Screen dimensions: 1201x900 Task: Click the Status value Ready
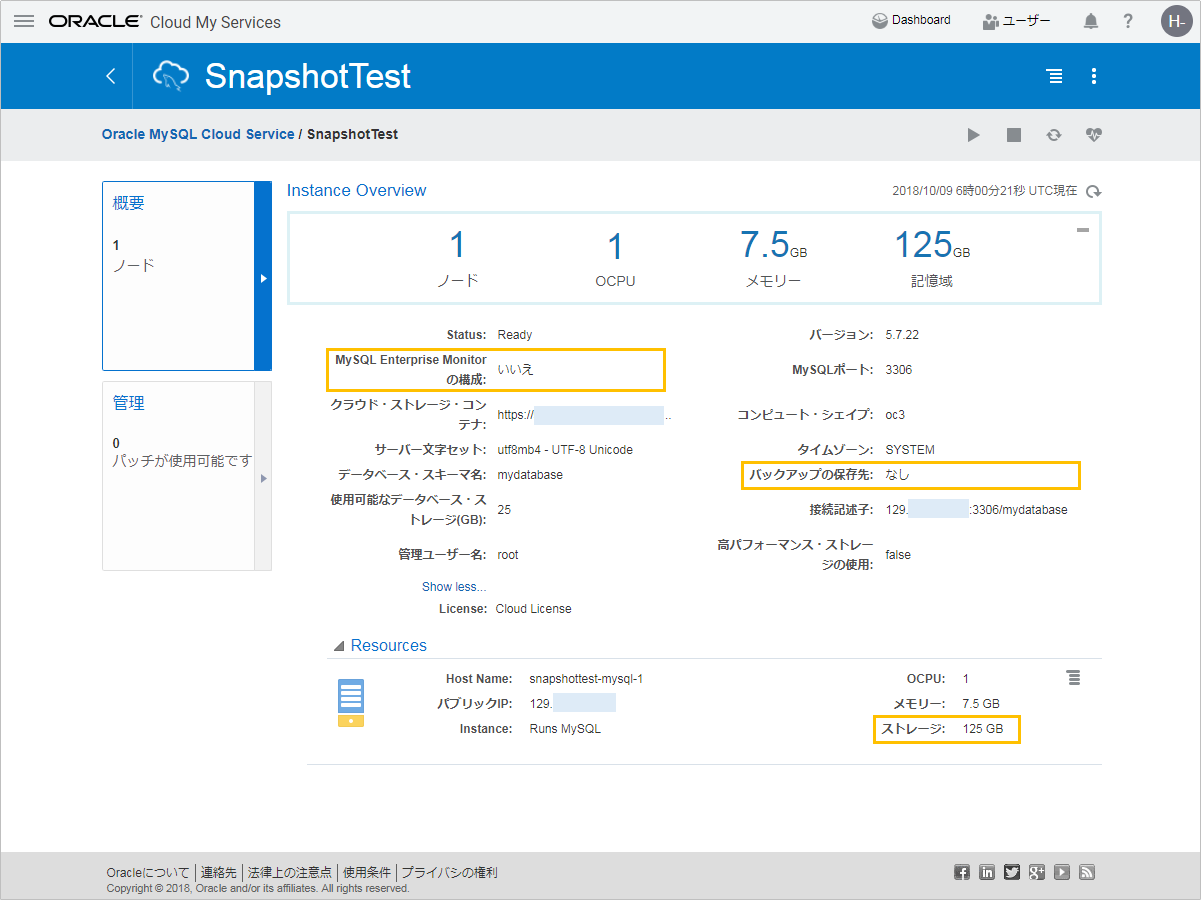click(x=515, y=335)
